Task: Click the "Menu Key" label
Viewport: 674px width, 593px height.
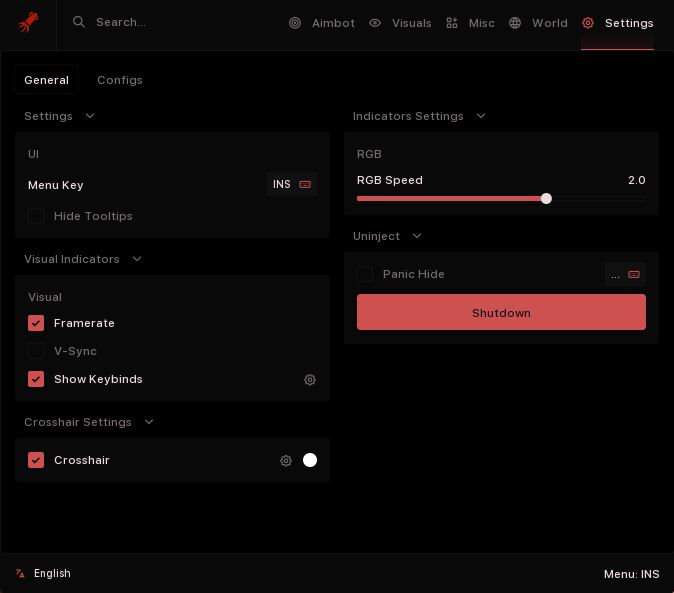Action: [x=55, y=185]
